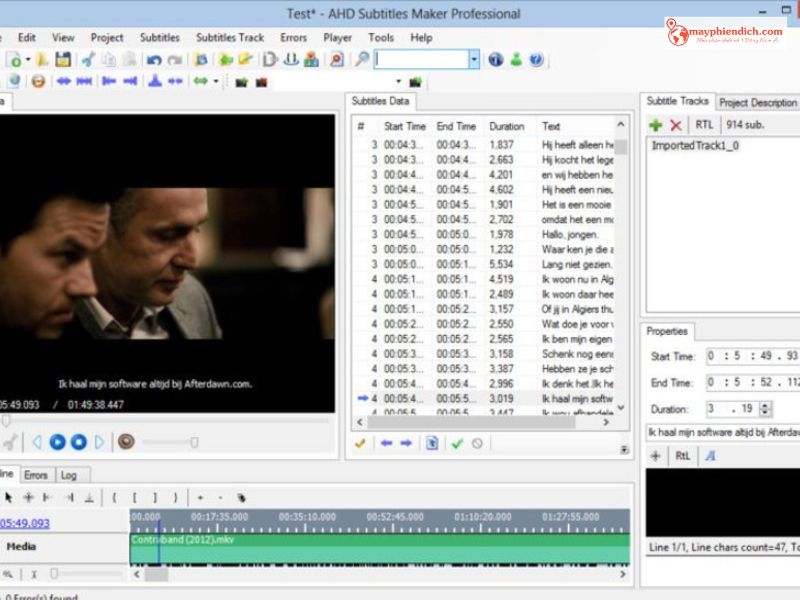Click the Undo icon in the toolbar
Image resolution: width=800 pixels, height=600 pixels.
[155, 60]
